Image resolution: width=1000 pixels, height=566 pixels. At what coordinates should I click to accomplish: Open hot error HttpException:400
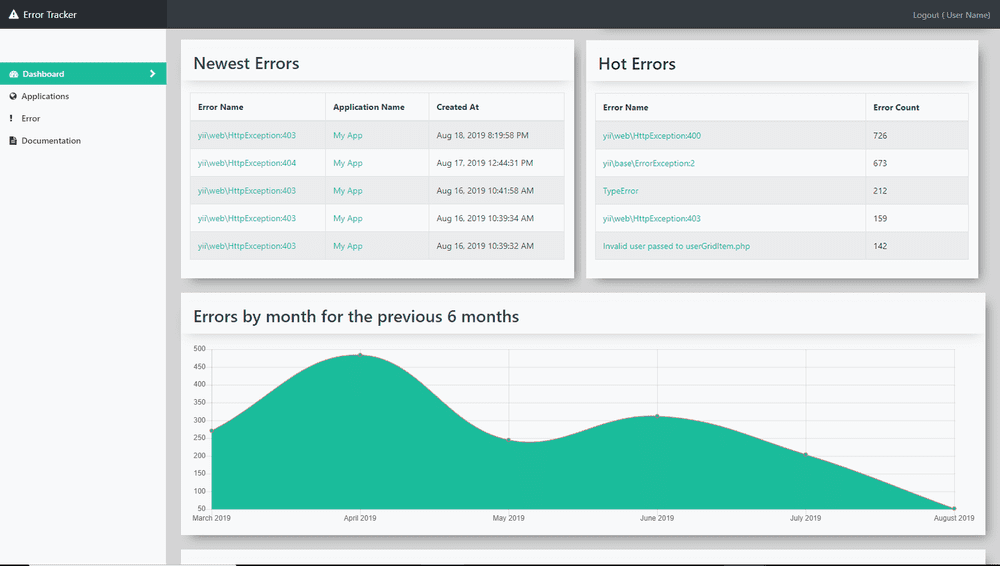[x=652, y=135]
